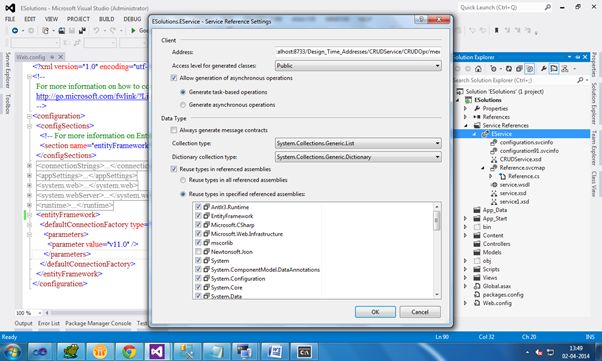Click the Show All Files icon in Solution Explorer
The width and height of the screenshot is (602, 361).
click(x=530, y=69)
